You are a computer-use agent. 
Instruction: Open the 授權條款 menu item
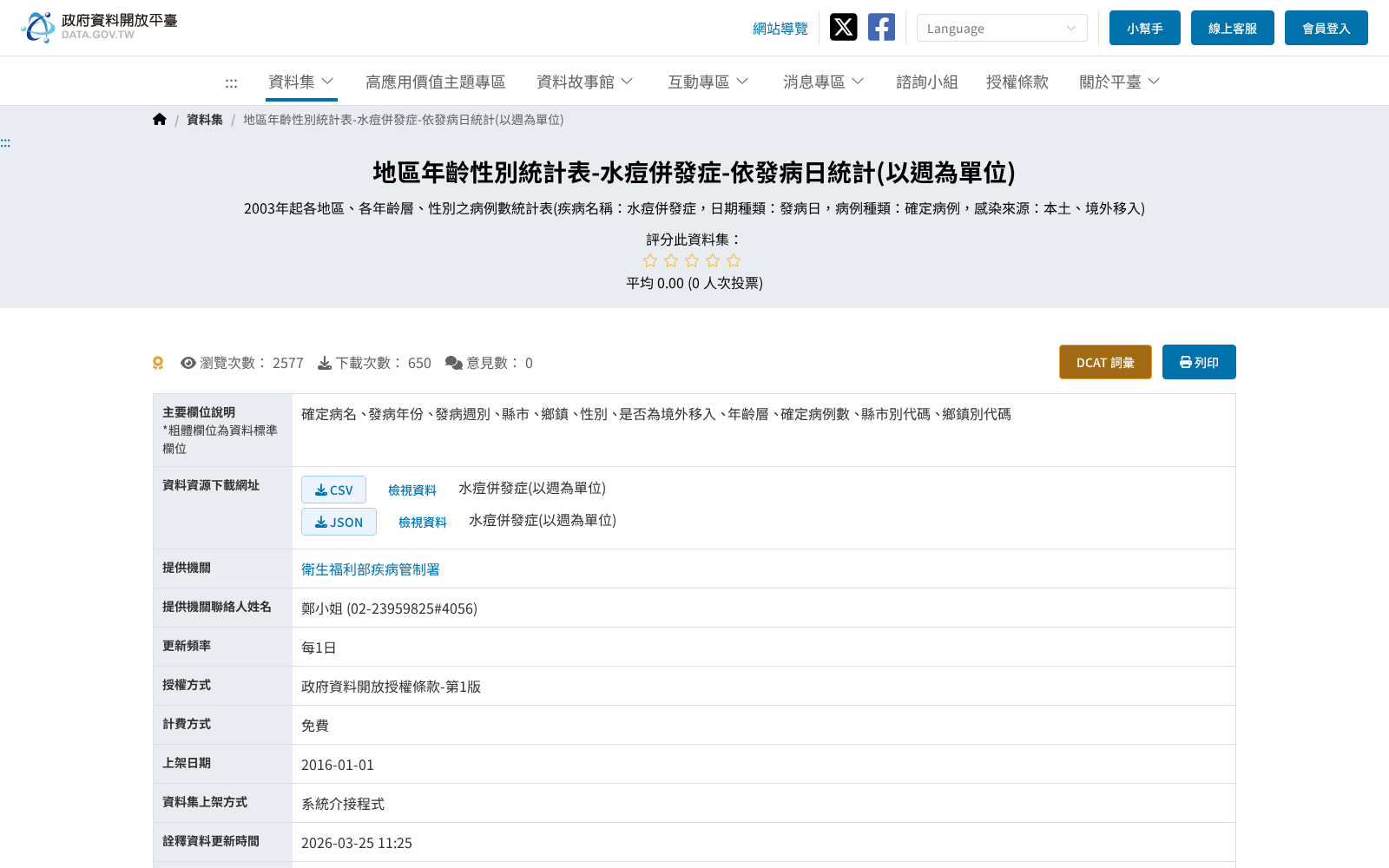(x=1017, y=82)
